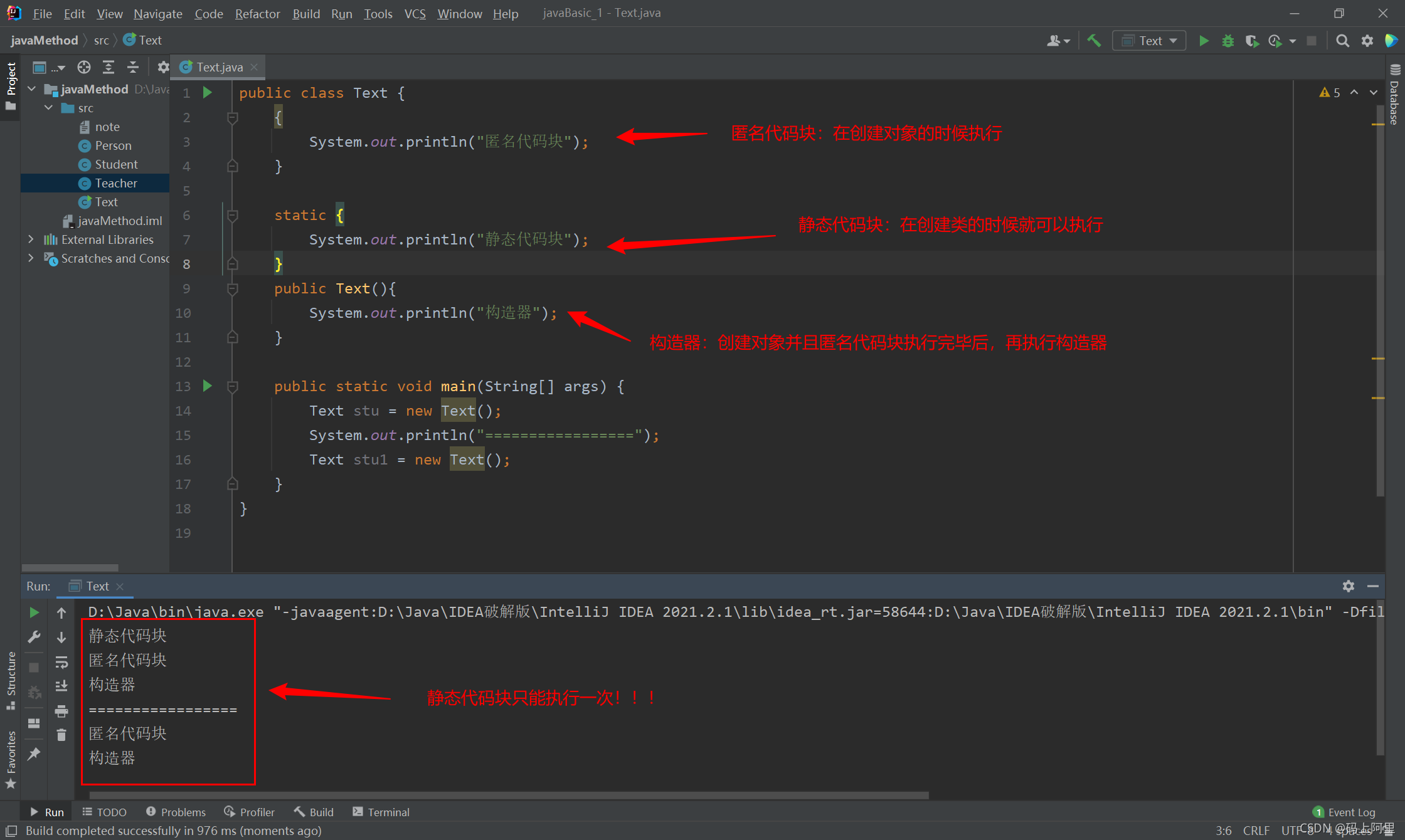Toggle soft-wrap in Run console

tap(61, 662)
